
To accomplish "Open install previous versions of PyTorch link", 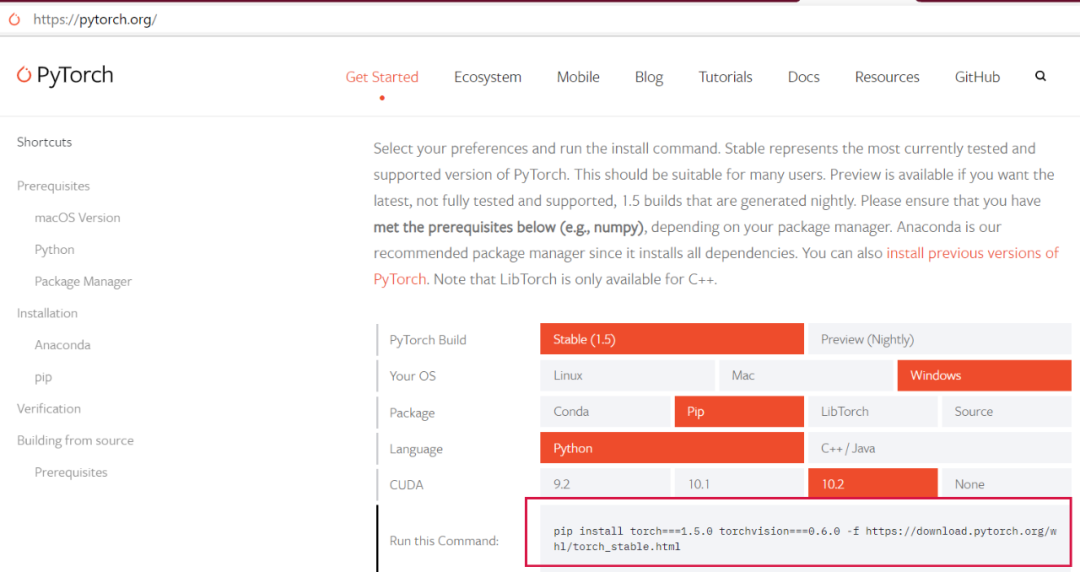I will click(972, 253).
